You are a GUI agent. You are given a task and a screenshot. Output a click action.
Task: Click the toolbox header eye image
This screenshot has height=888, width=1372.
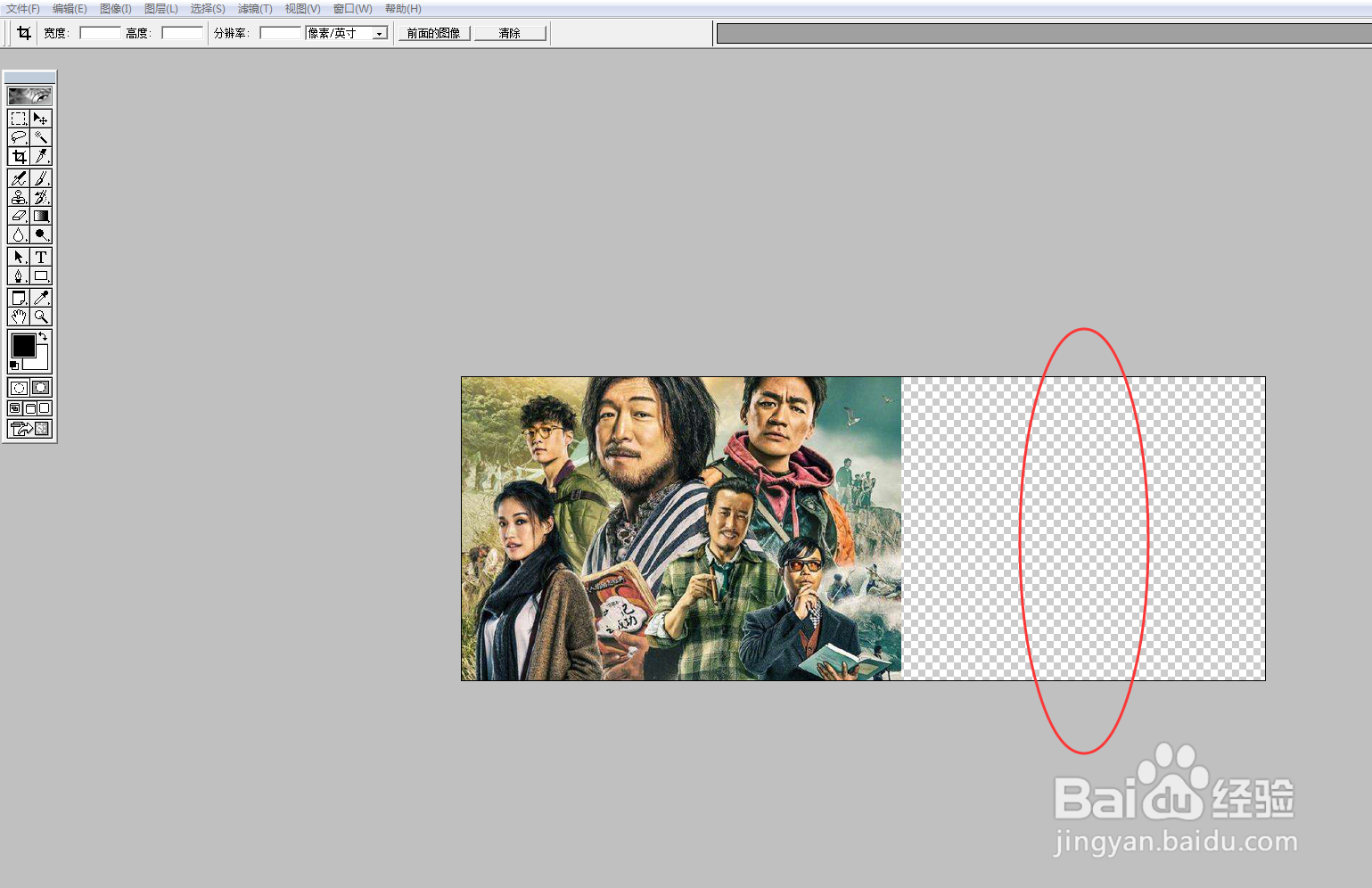[29, 95]
